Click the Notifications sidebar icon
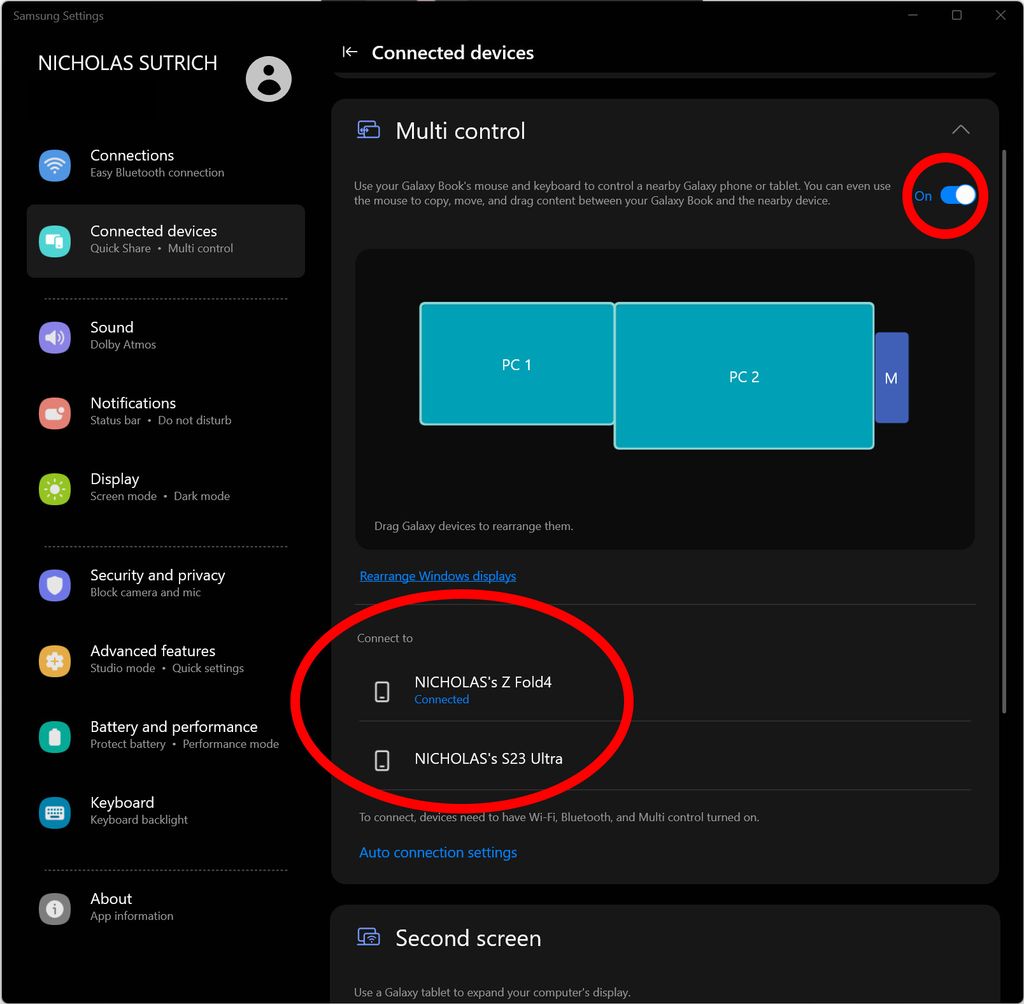The image size is (1024, 1004). coord(54,413)
